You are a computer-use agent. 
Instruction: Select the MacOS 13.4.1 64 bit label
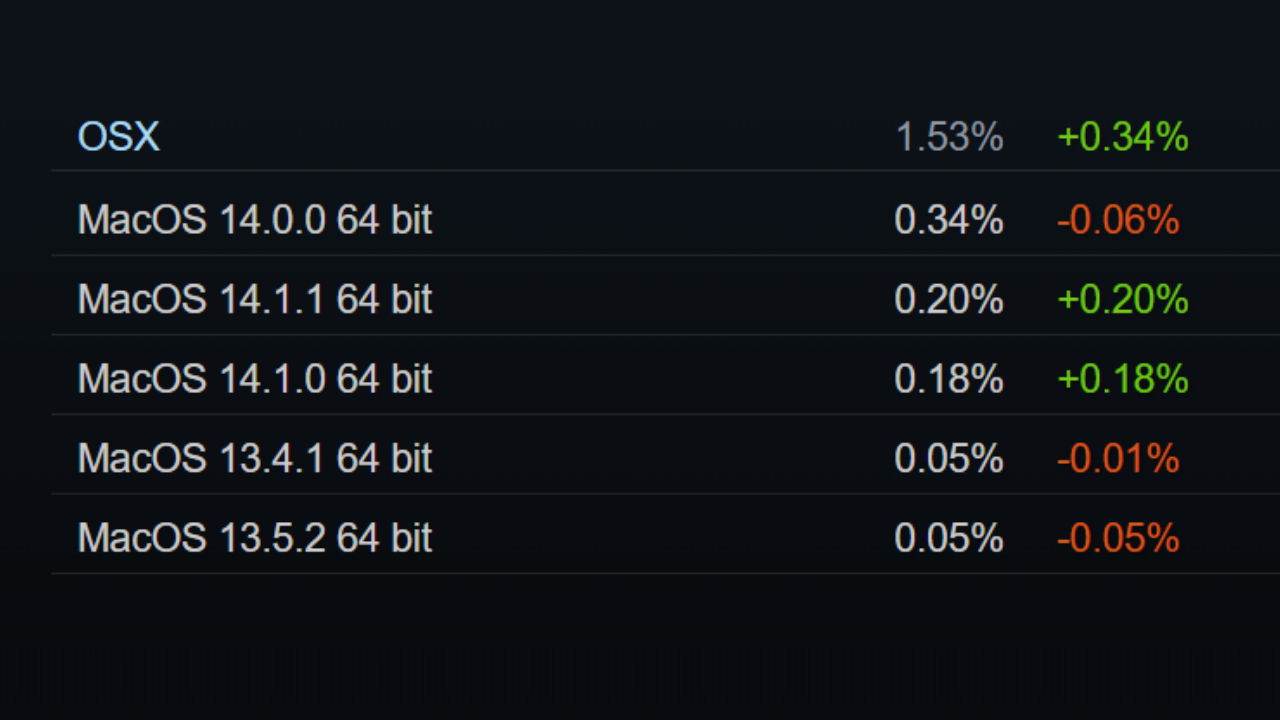coord(255,458)
